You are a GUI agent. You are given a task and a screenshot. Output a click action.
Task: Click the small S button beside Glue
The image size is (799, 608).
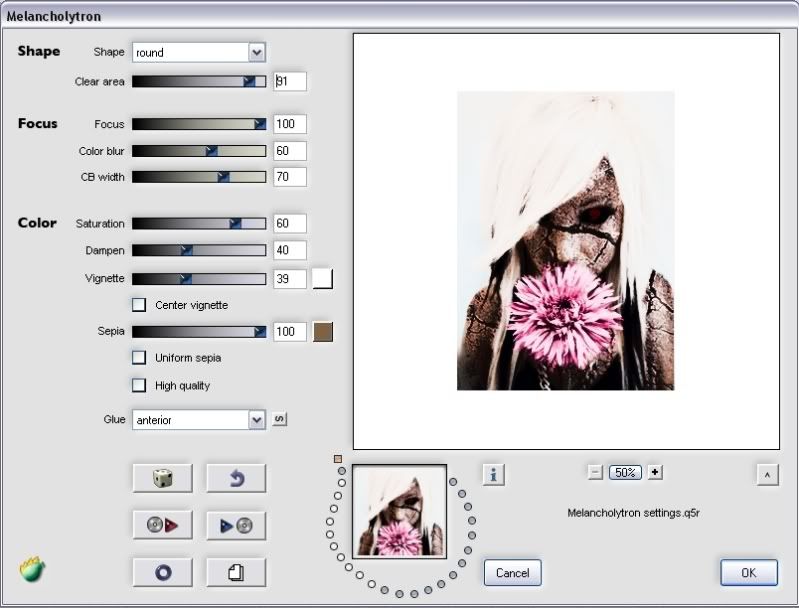tap(279, 419)
